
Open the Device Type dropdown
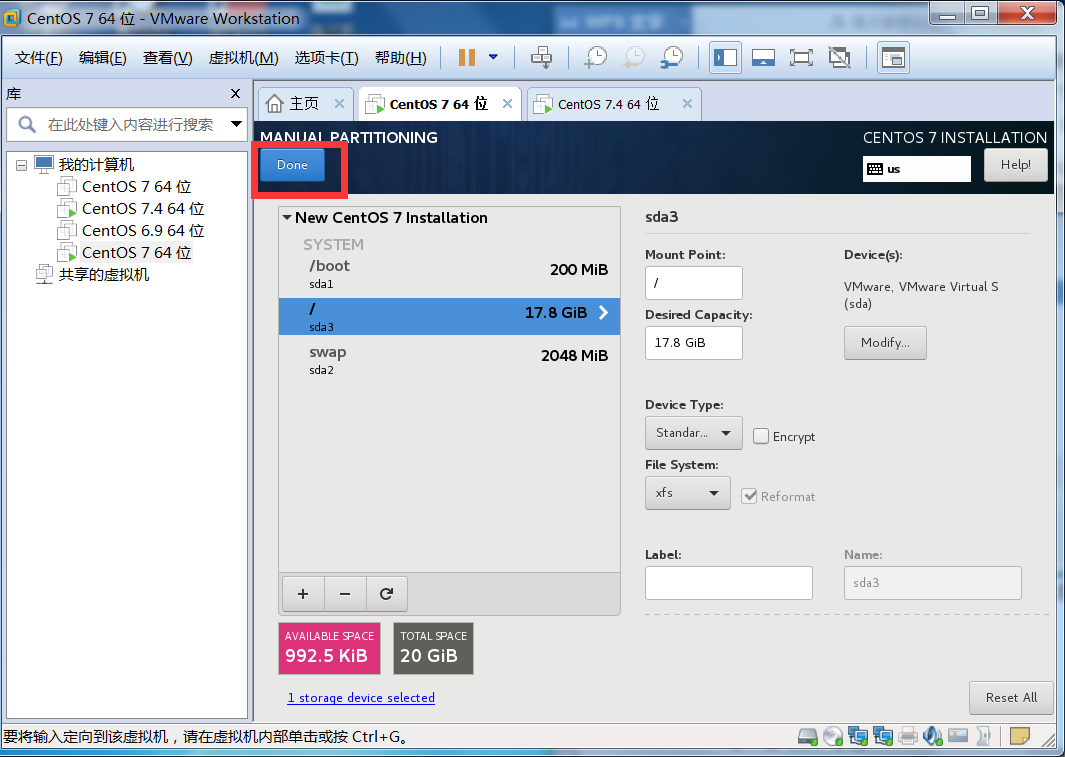pos(693,433)
